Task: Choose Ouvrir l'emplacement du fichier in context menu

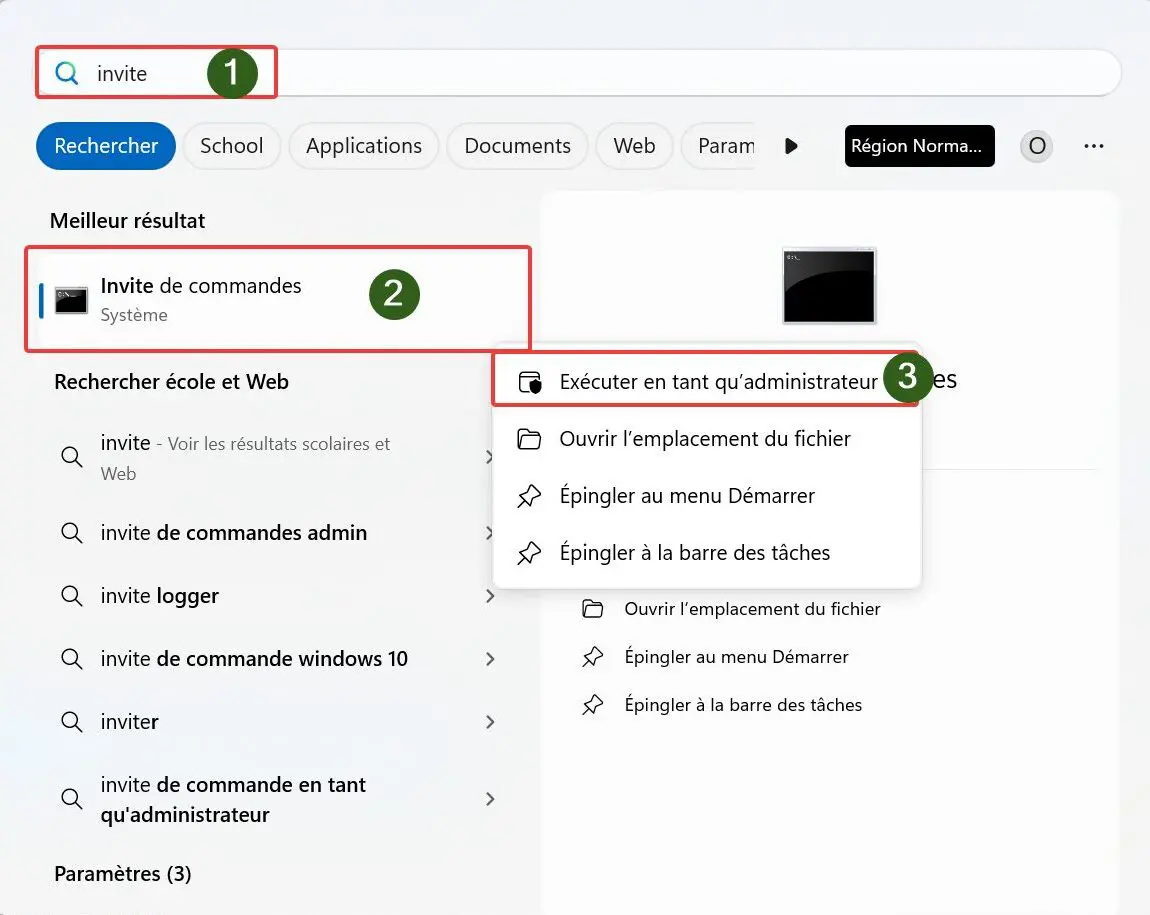Action: (707, 438)
